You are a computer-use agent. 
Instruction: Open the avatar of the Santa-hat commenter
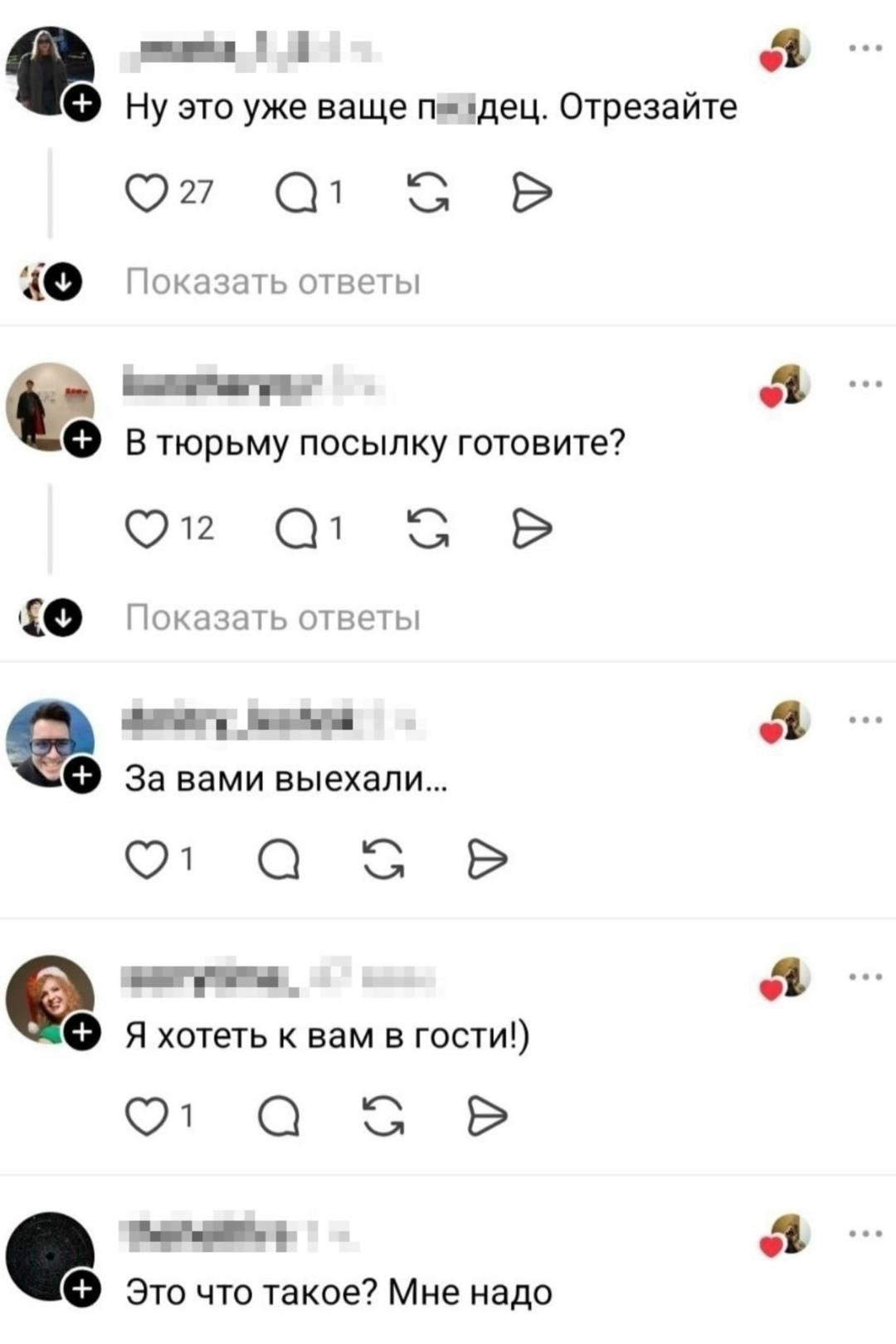50,1000
